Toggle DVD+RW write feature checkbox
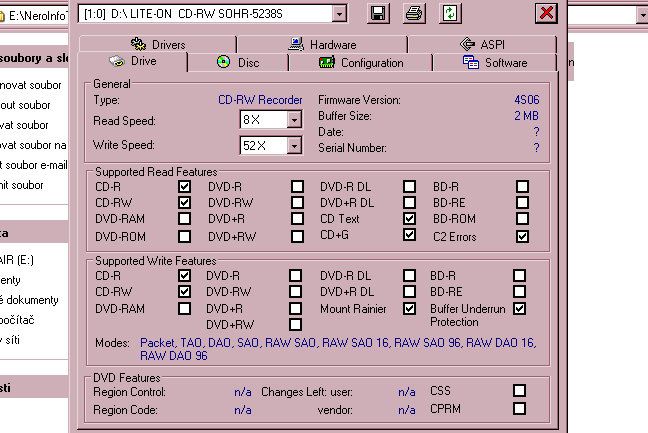 295,324
